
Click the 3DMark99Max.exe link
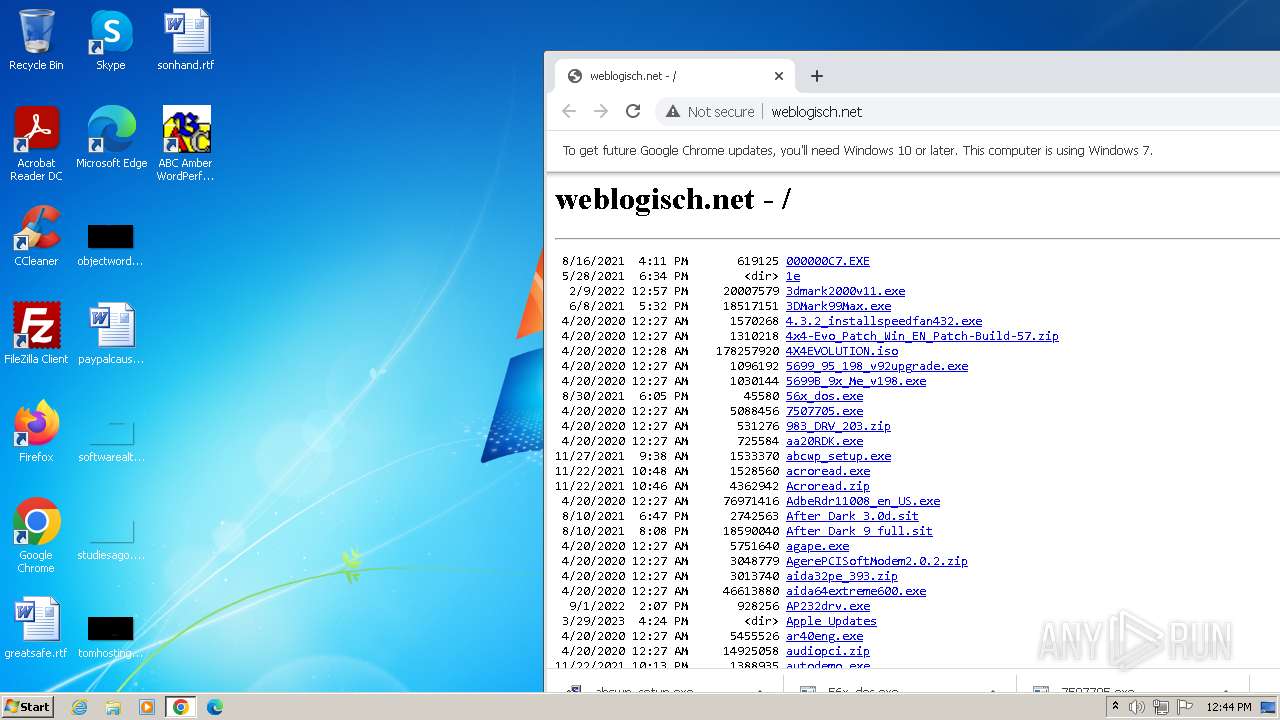point(838,306)
